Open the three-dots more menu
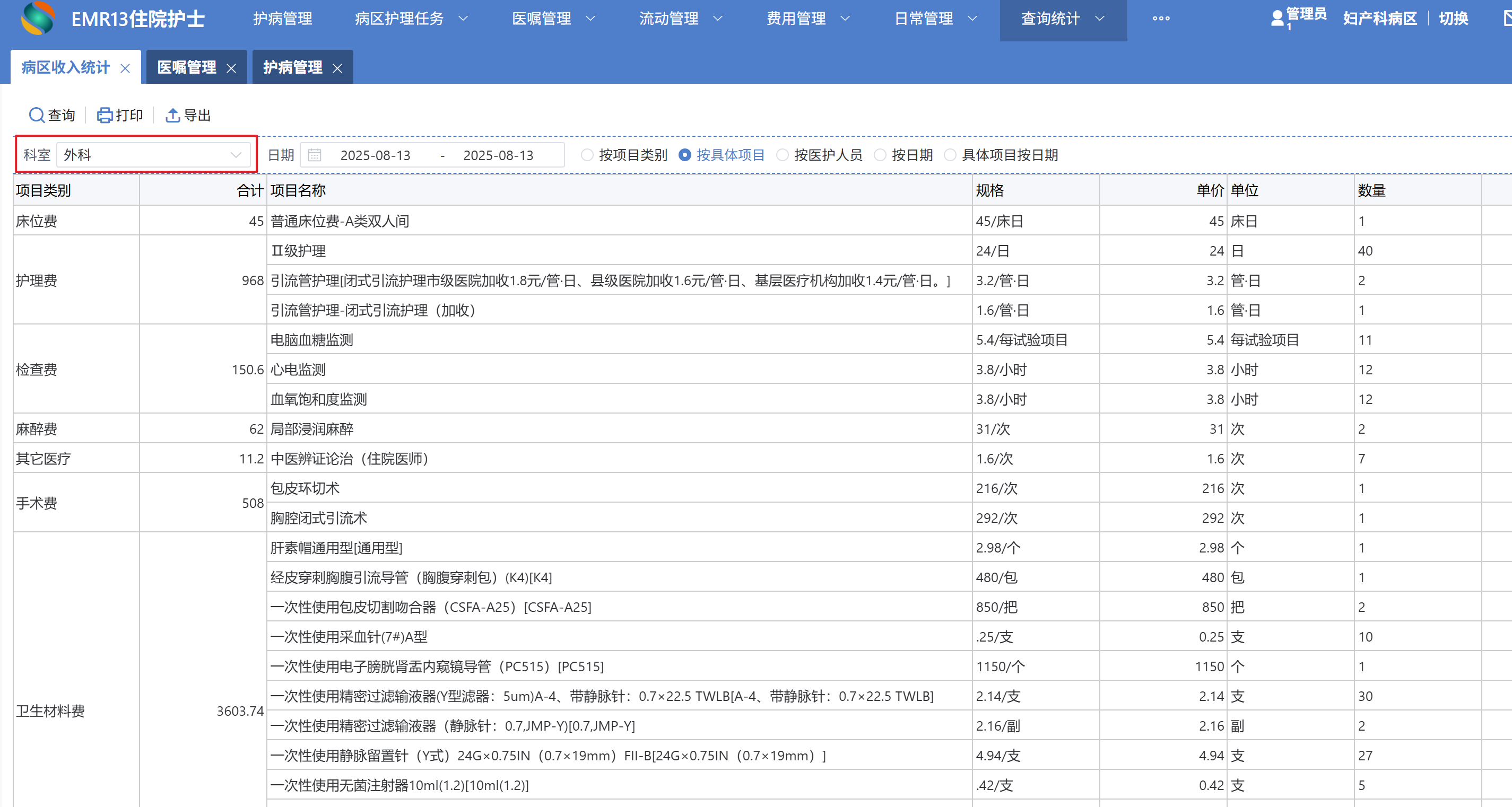 1160,18
